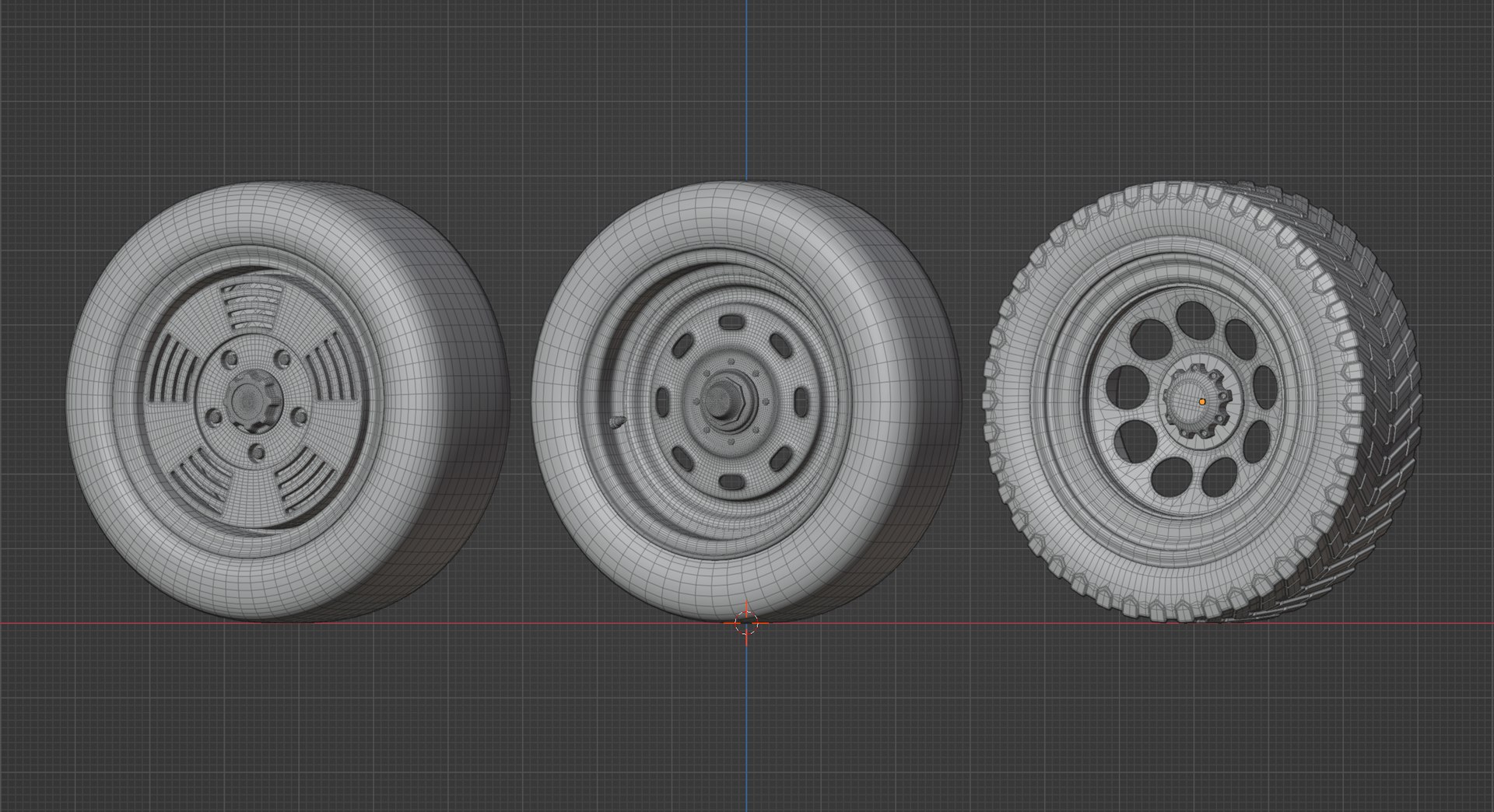Select the middle wheel with oval-slot steel rim
Screen dimensions: 1494x812
point(747,402)
